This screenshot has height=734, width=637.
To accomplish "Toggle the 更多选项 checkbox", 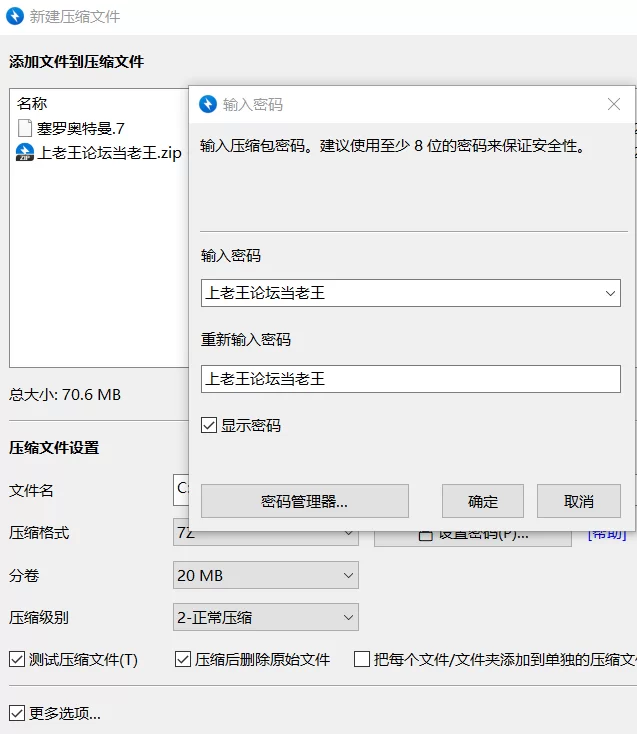I will [x=17, y=713].
